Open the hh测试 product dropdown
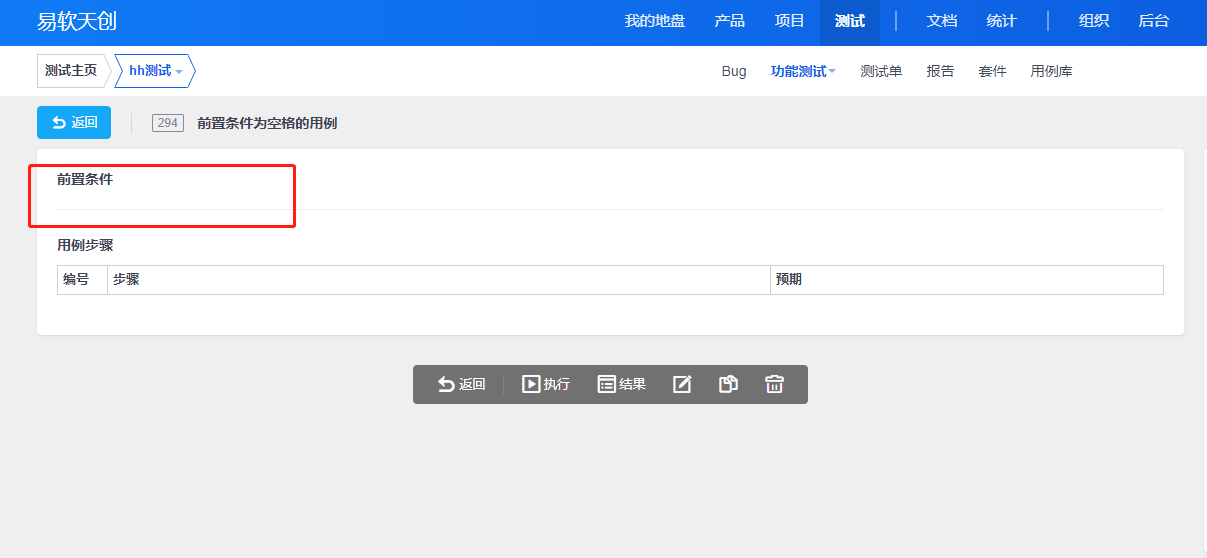 pyautogui.click(x=155, y=71)
